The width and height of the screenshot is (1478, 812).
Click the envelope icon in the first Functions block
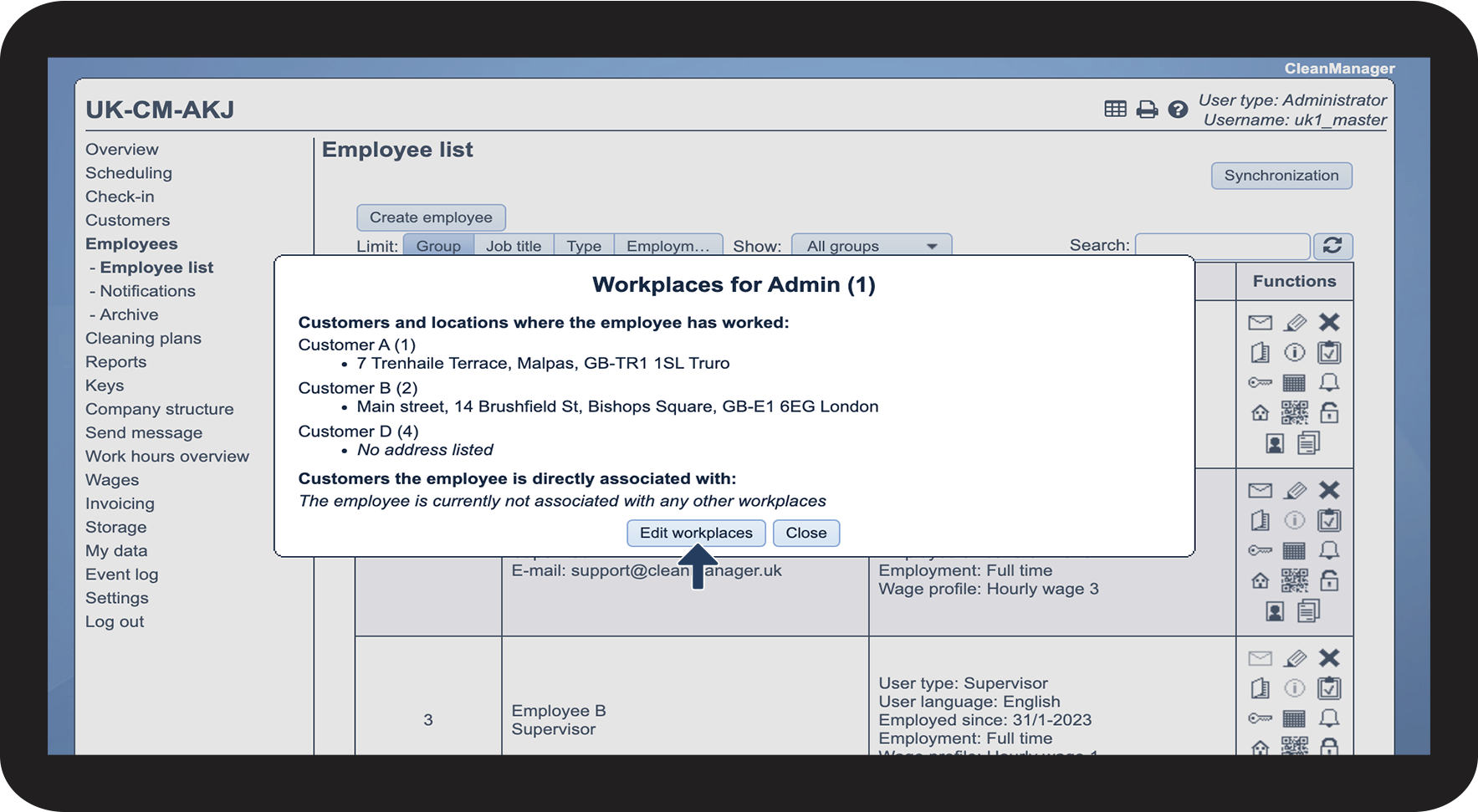pos(1260,323)
